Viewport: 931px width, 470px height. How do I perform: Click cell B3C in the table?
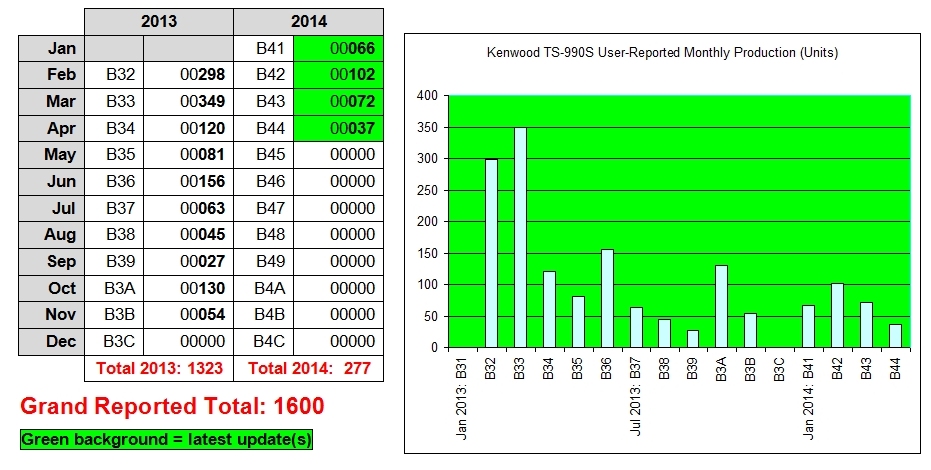(114, 342)
